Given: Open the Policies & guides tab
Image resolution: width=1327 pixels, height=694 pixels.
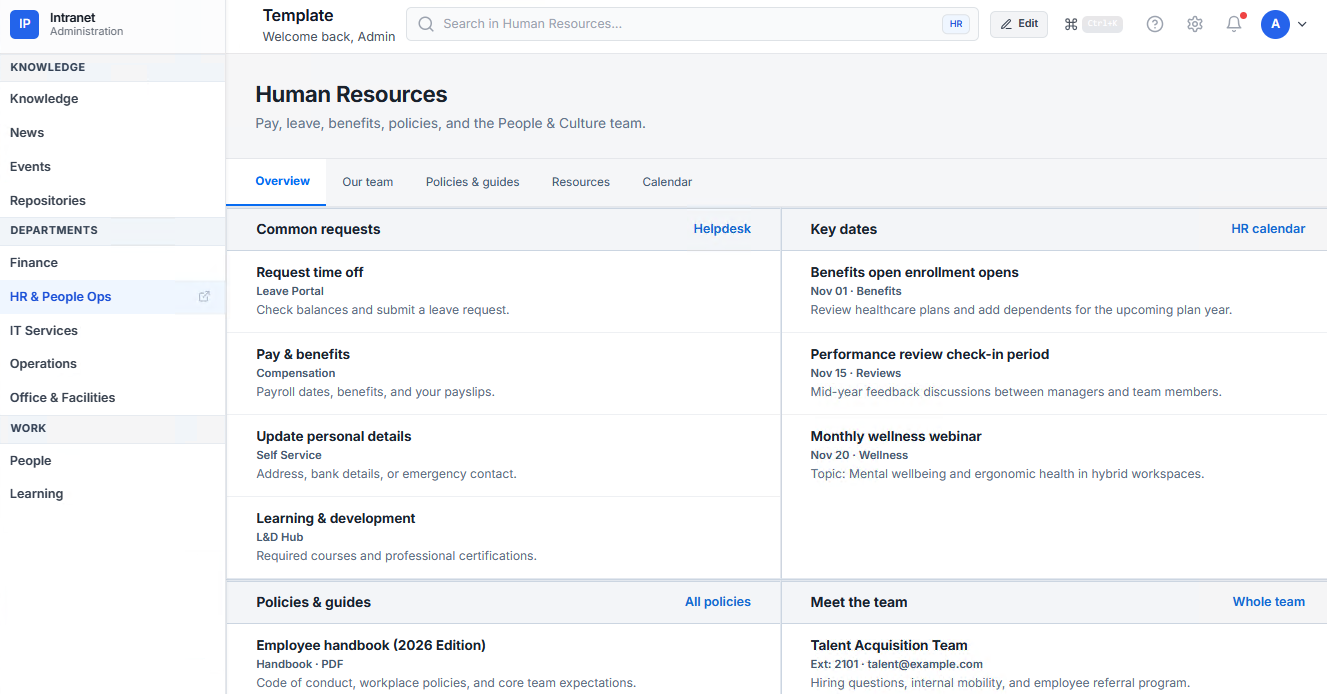Looking at the screenshot, I should pos(473,182).
